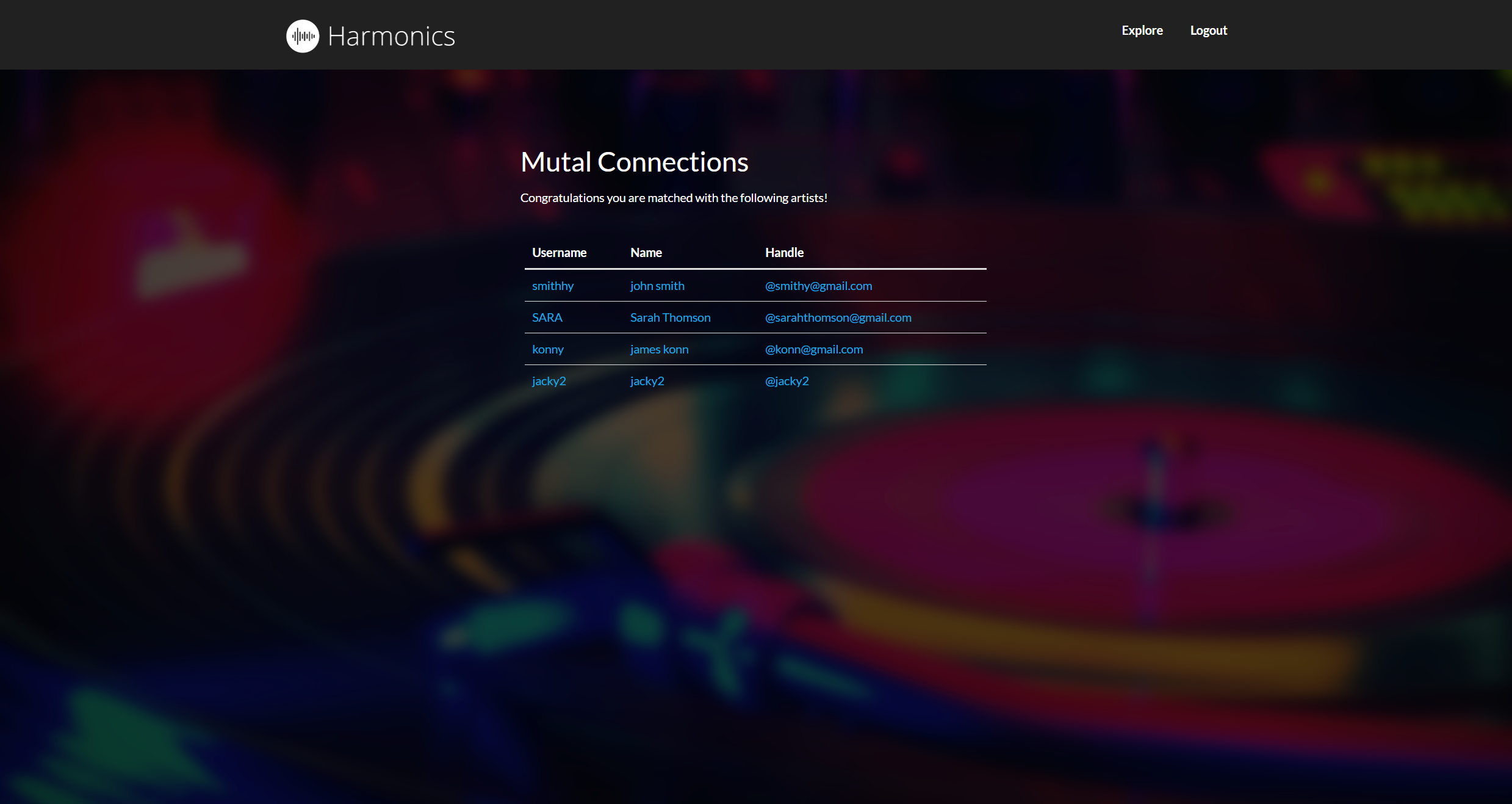Open the @jacky2 handle link
Image resolution: width=1512 pixels, height=804 pixels.
click(787, 381)
